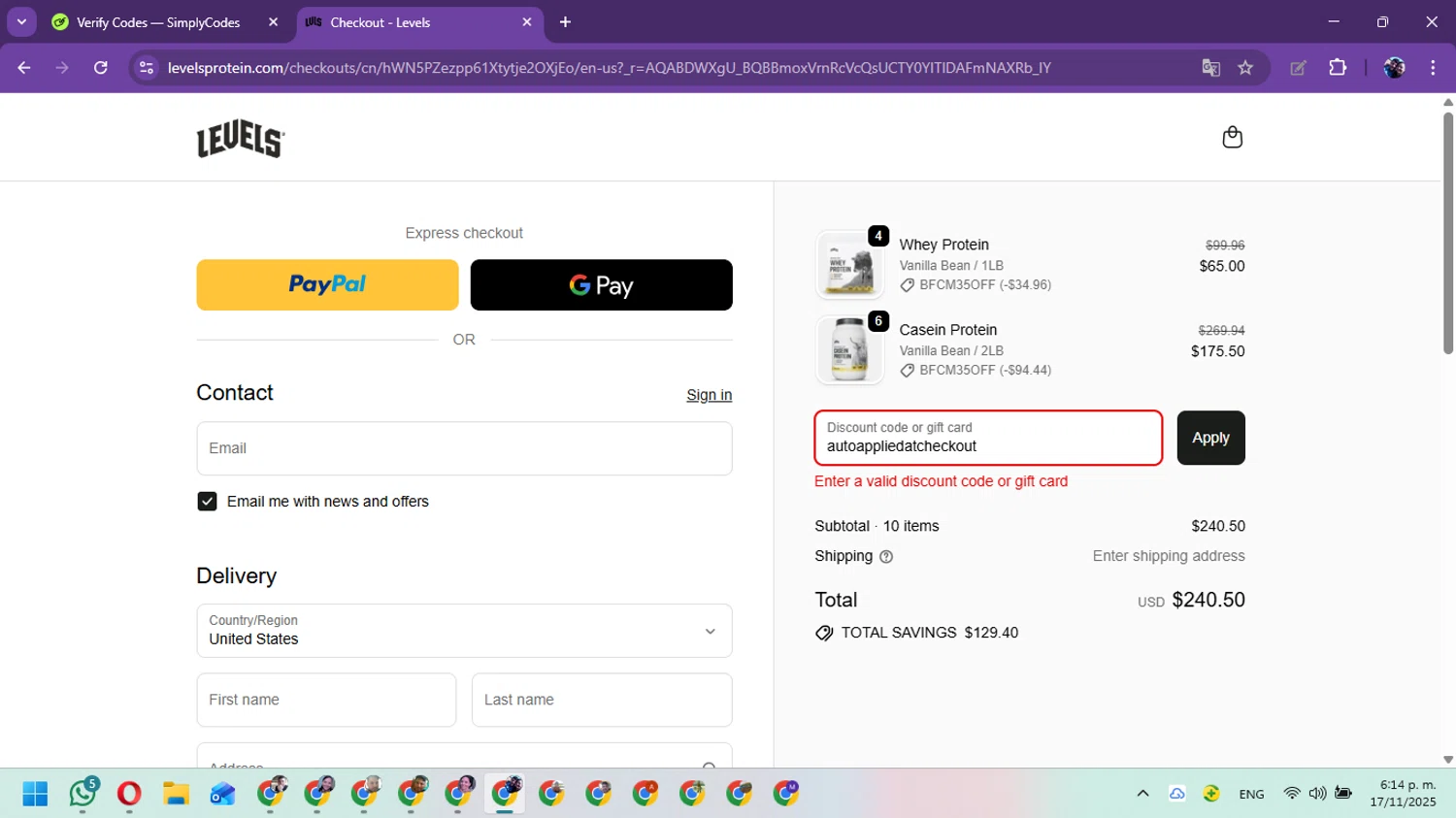The height and width of the screenshot is (818, 1456).
Task: Click the Casein Protein $175.50 price
Action: click(x=1218, y=351)
